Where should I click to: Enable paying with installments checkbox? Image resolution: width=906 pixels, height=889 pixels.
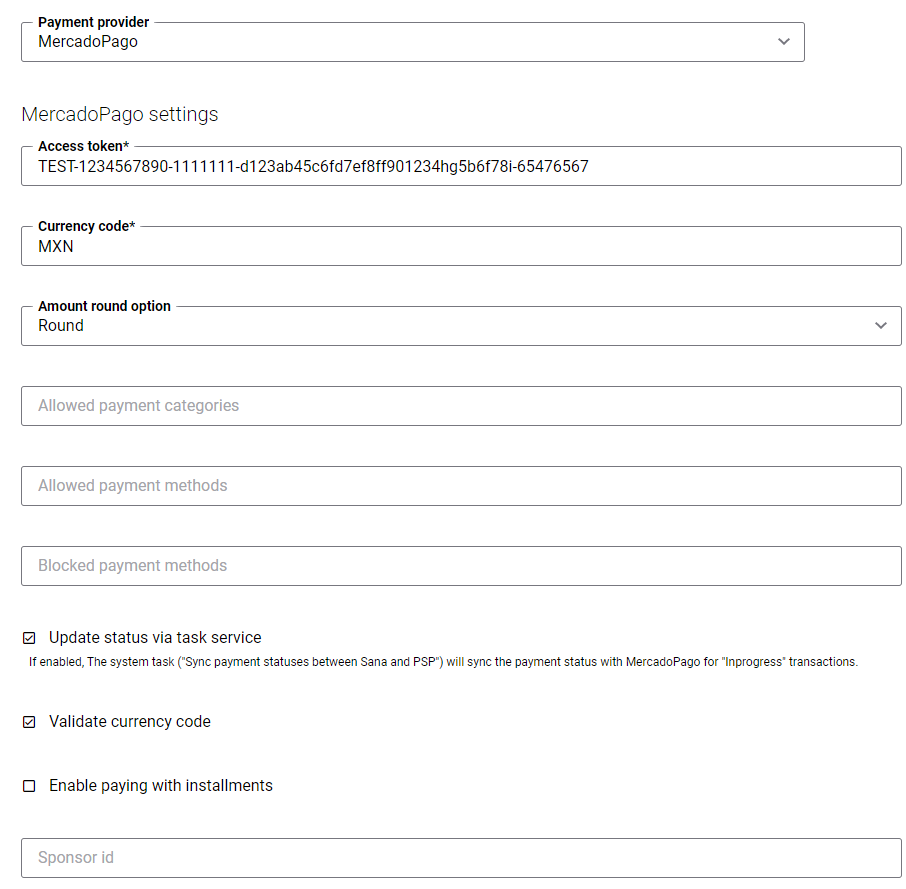[29, 786]
